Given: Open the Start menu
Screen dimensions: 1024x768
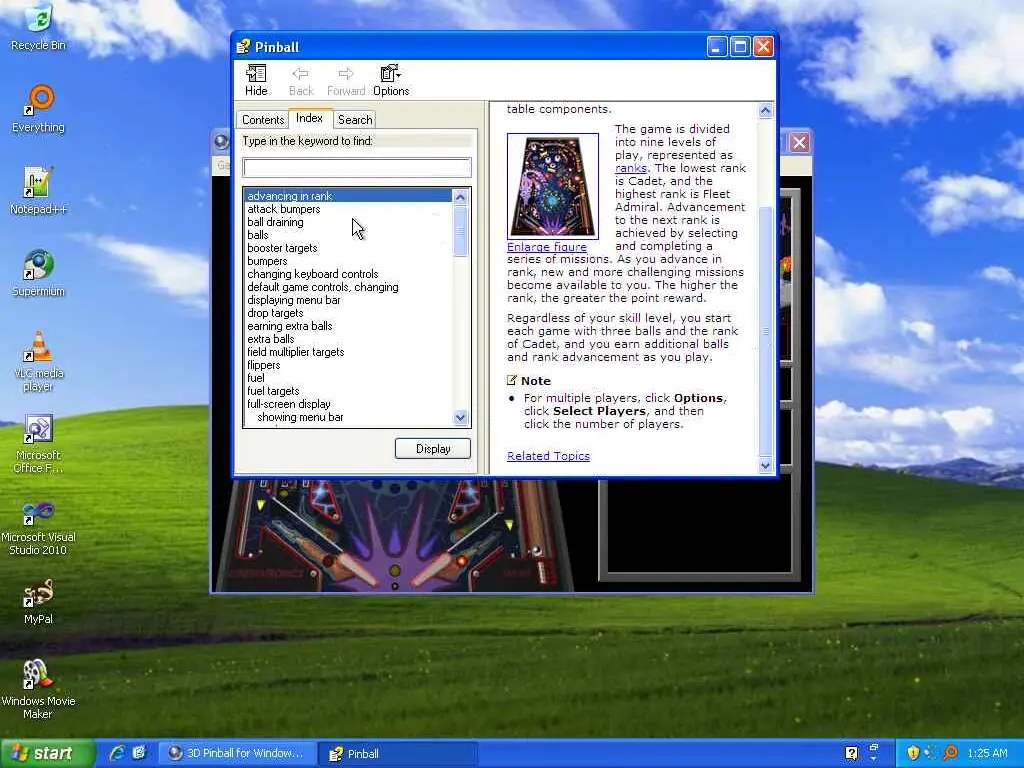Looking at the screenshot, I should click(46, 753).
